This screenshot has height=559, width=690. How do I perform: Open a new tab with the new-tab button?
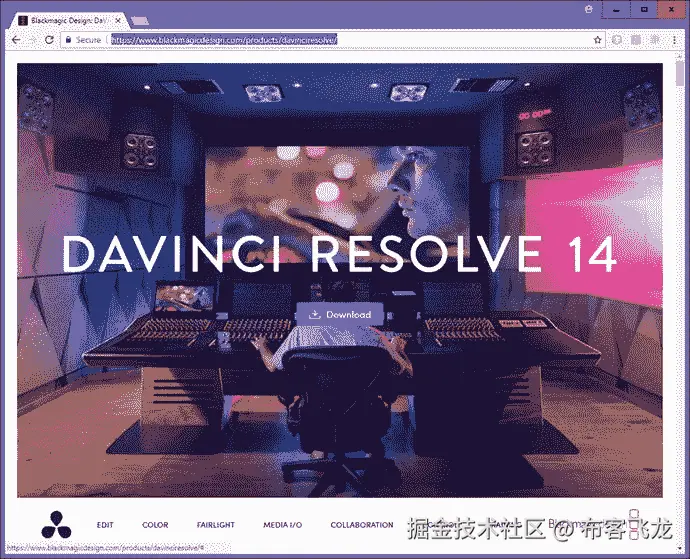140,21
